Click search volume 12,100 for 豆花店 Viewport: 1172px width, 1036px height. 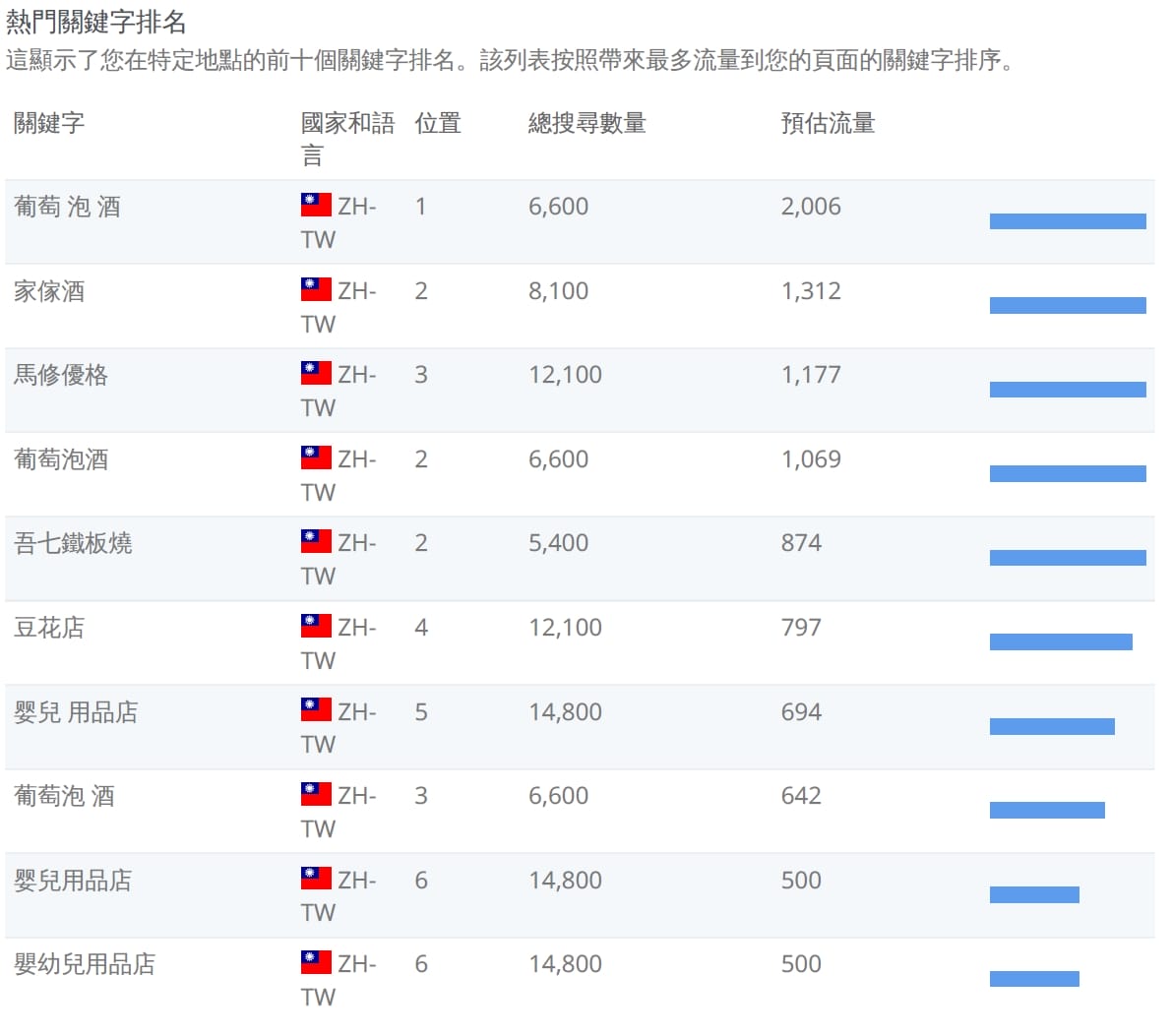(x=565, y=627)
